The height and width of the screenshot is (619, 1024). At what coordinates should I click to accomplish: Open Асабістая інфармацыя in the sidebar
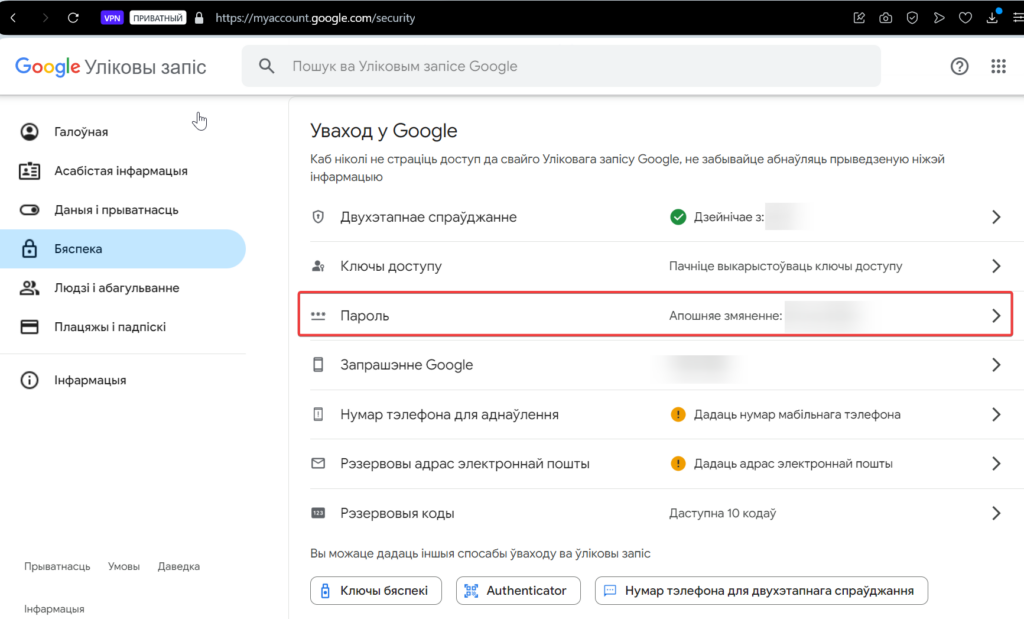coord(123,171)
